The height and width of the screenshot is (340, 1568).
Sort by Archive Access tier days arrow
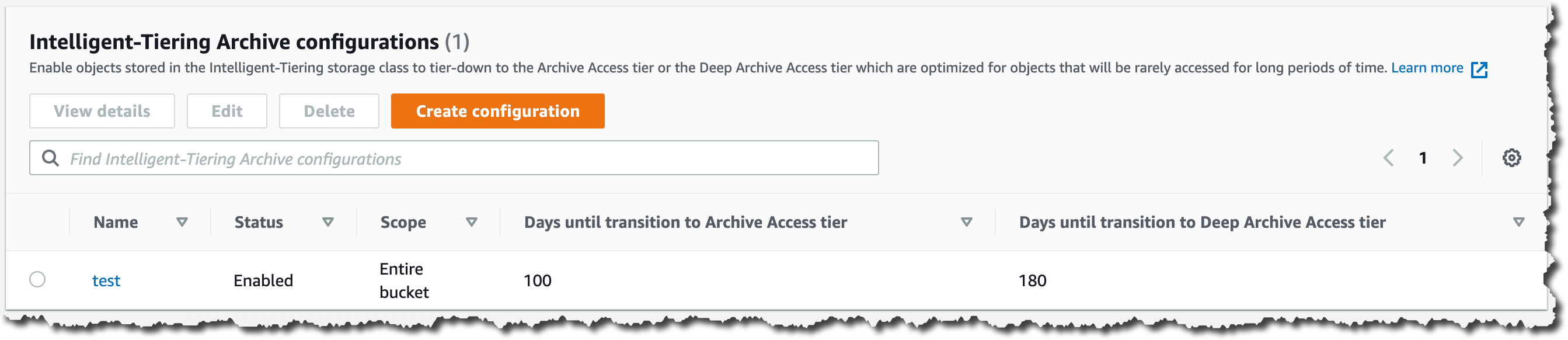pos(967,223)
